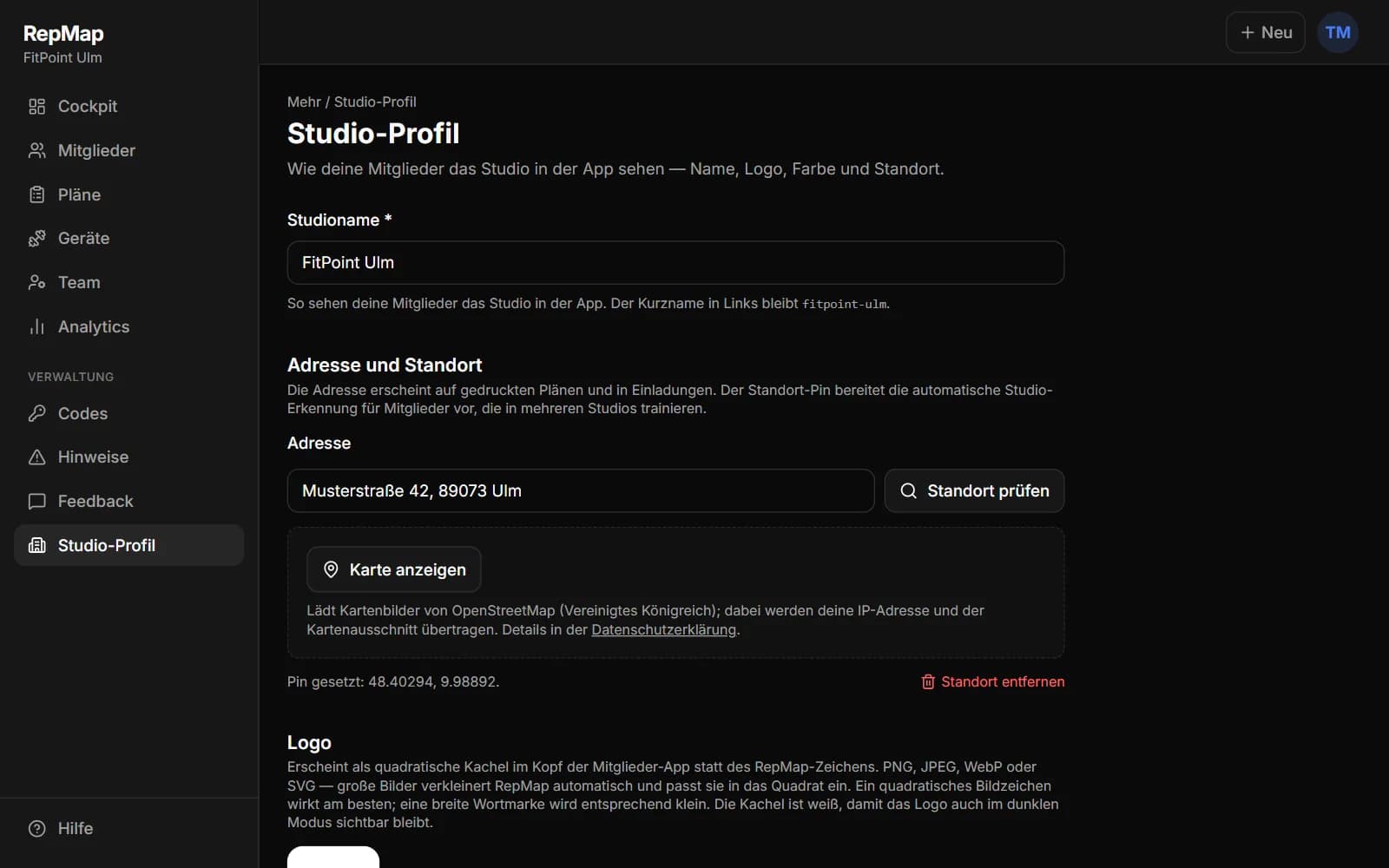Click the RepMap logo title
The height and width of the screenshot is (868, 1389).
pyautogui.click(x=63, y=33)
